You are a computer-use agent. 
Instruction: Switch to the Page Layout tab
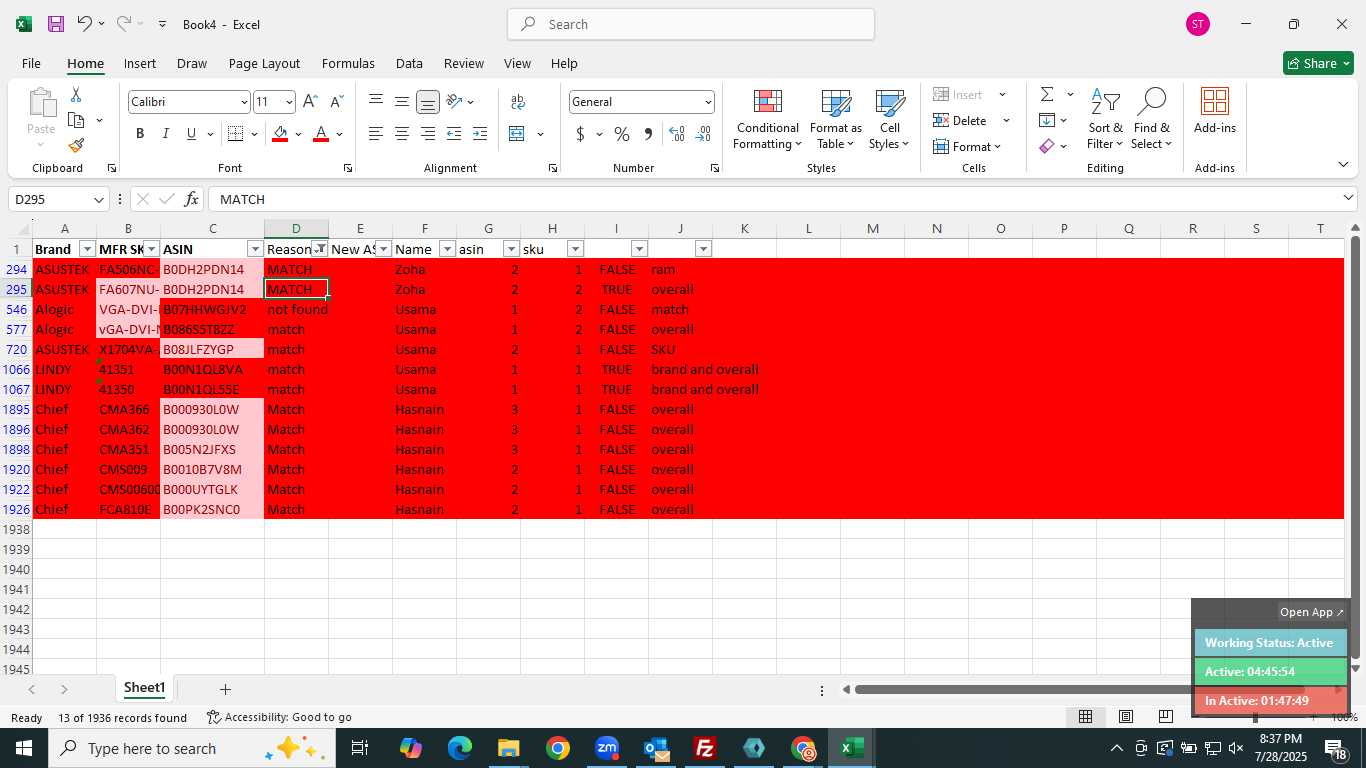coord(264,63)
